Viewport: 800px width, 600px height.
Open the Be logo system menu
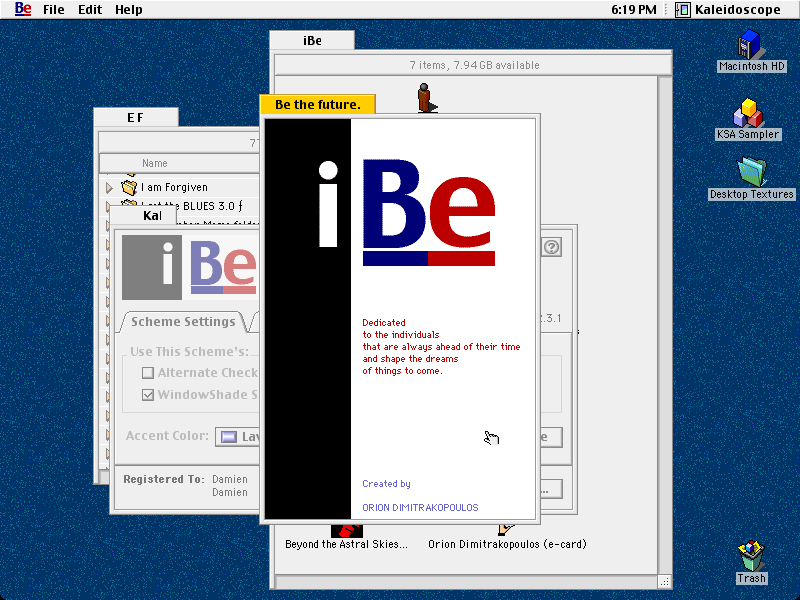point(23,9)
